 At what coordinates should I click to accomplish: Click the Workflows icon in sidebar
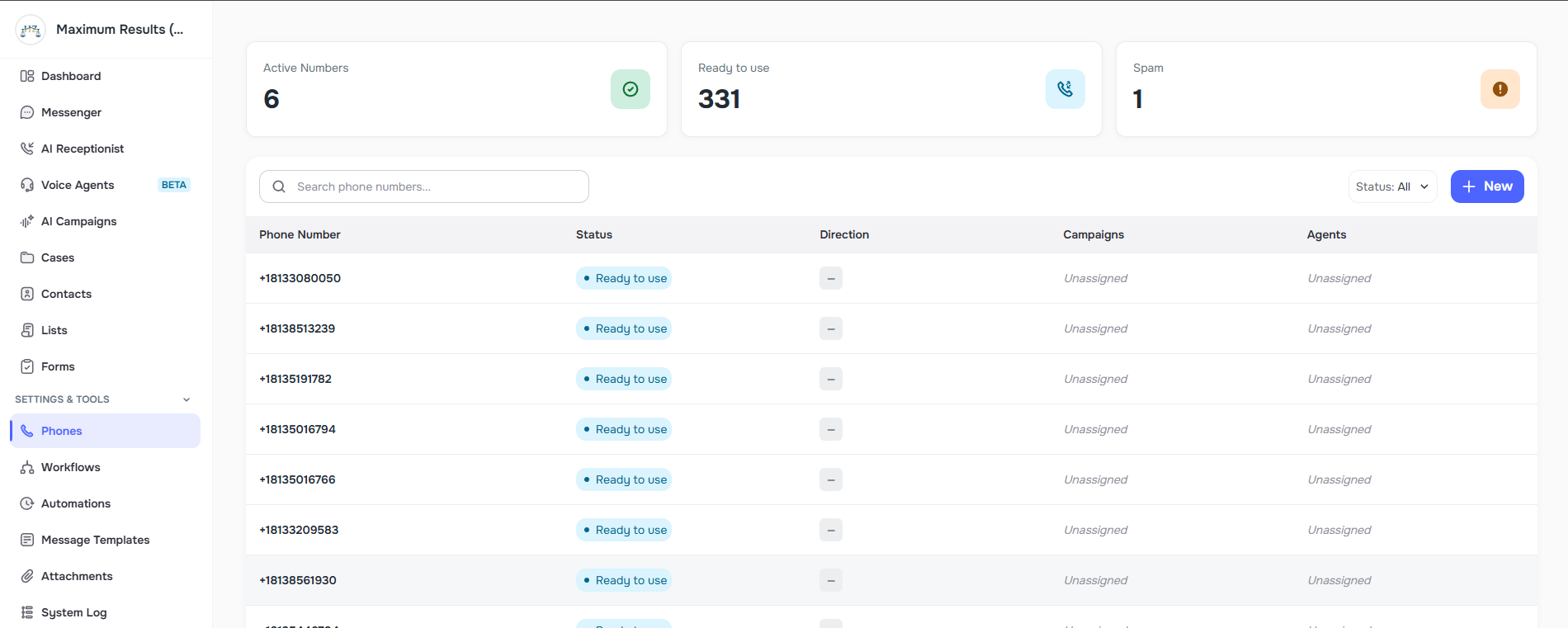click(27, 467)
